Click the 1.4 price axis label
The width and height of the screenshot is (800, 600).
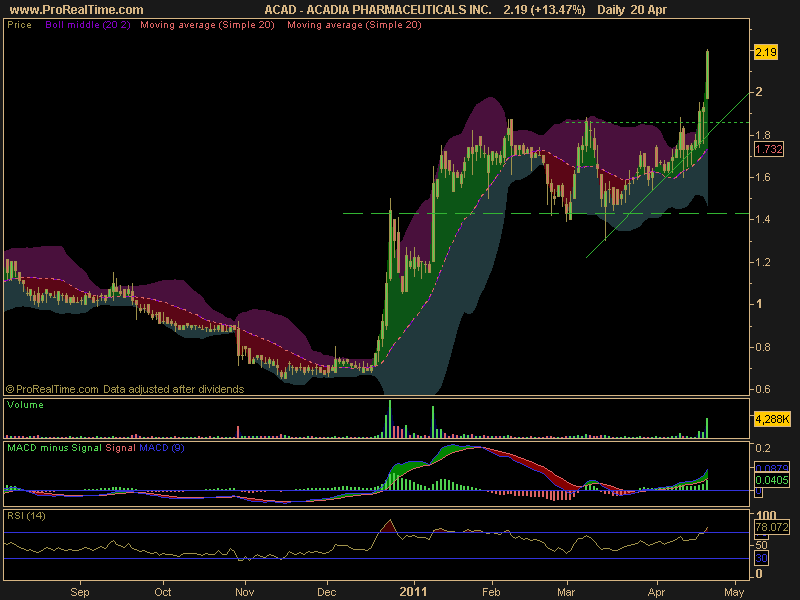pos(763,219)
